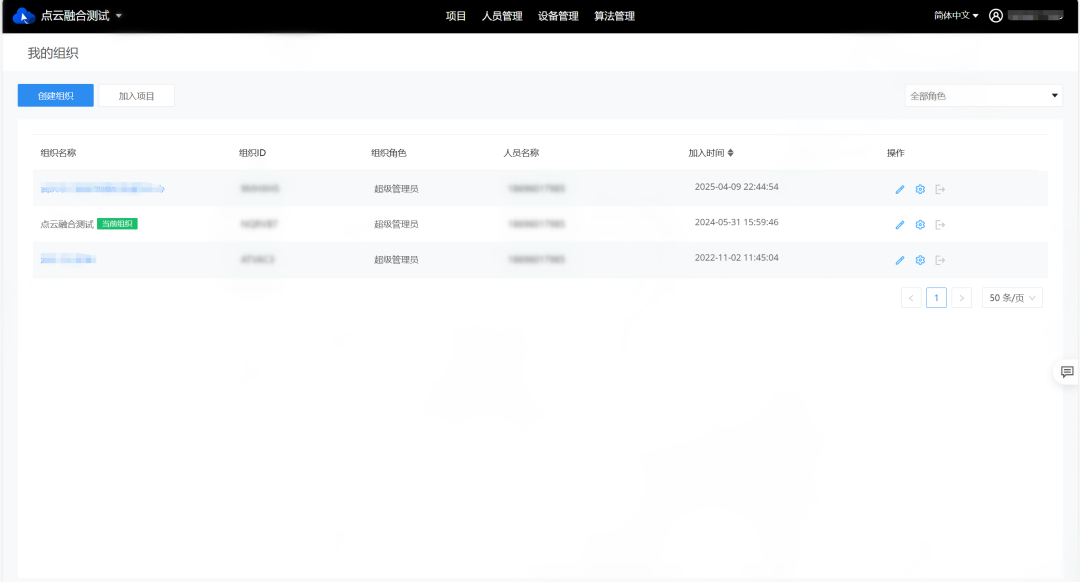The height and width of the screenshot is (582, 1080).
Task: Click the 人员名称 column header
Action: pyautogui.click(x=521, y=153)
